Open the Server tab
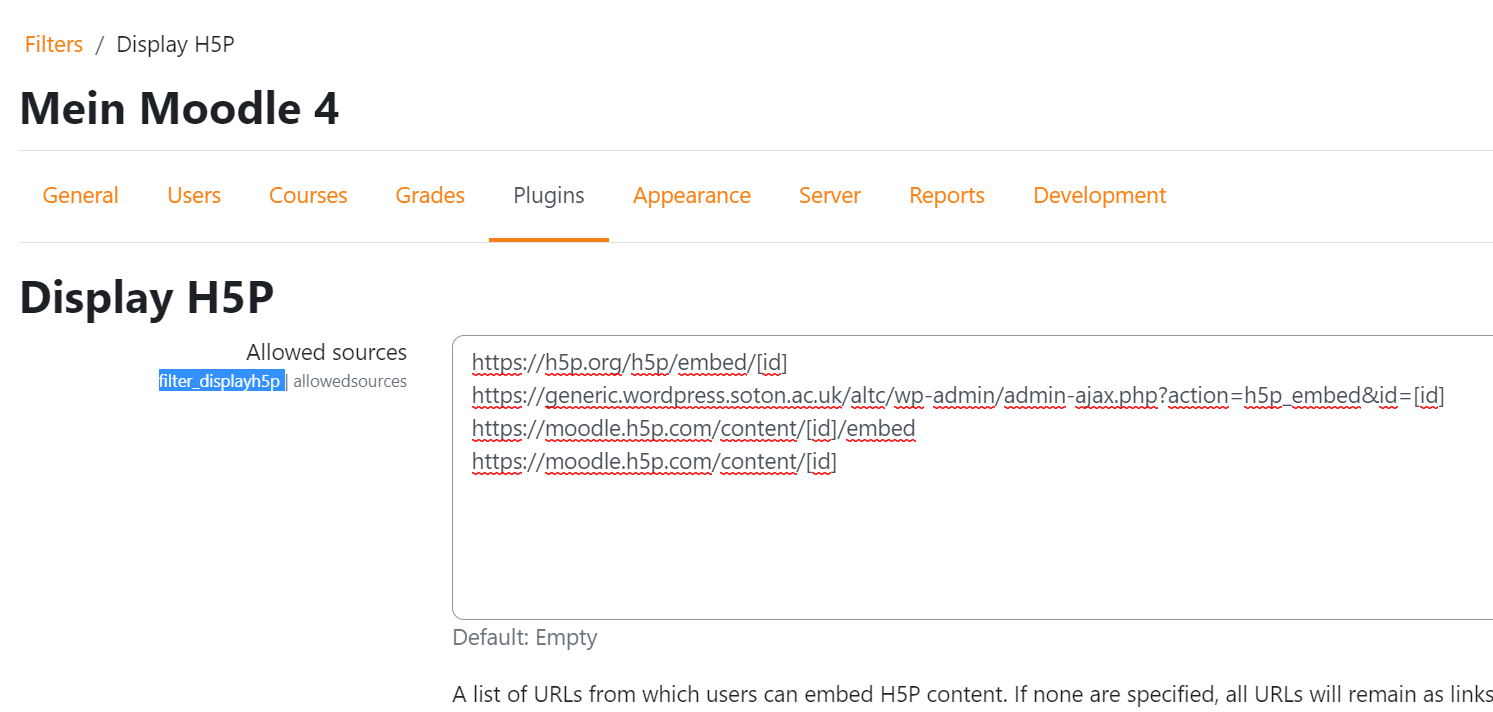 830,196
